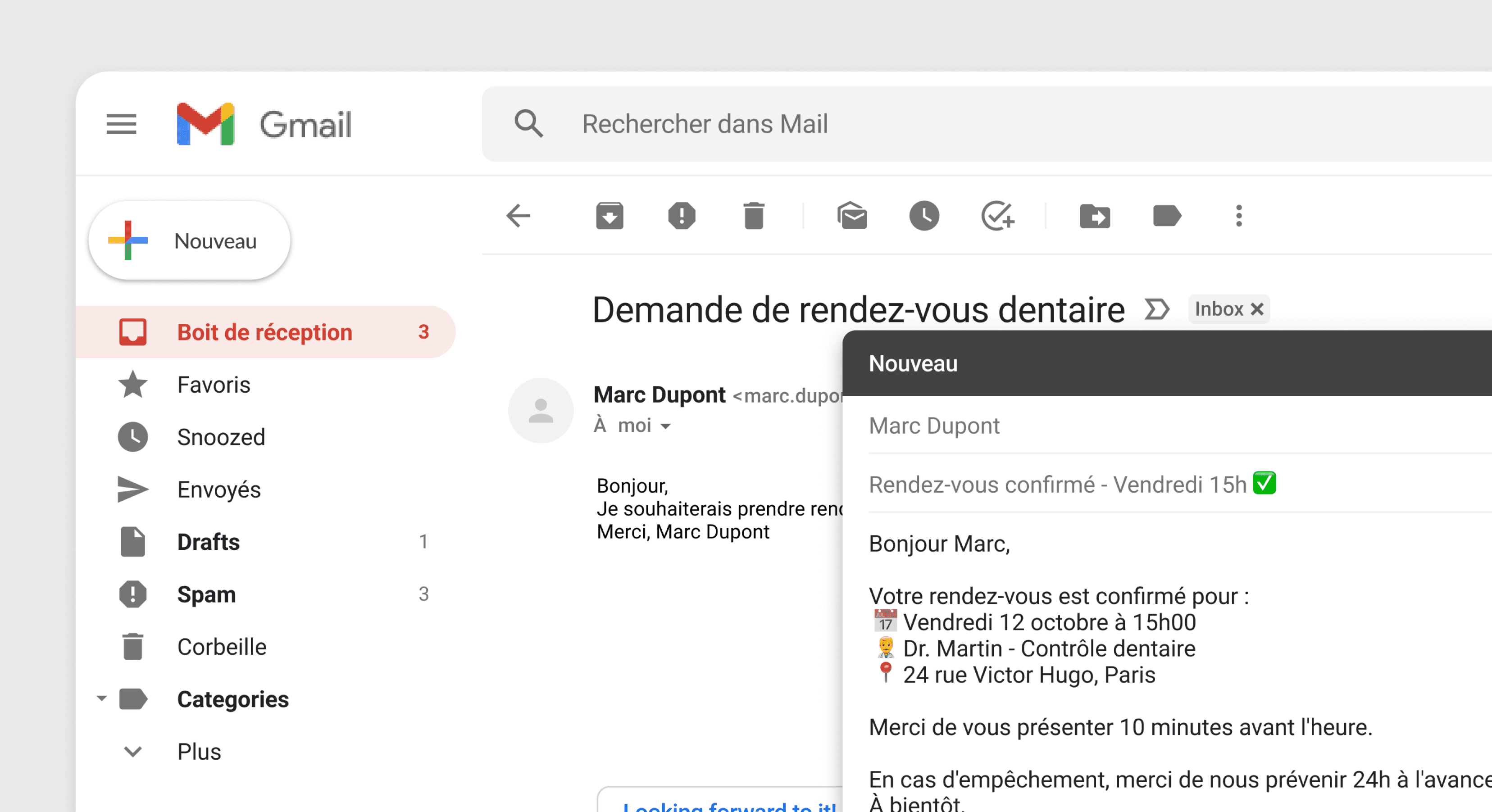Viewport: 1492px width, 812px height.
Task: Click the recipient field with Marc Dupont
Action: pos(1180,426)
